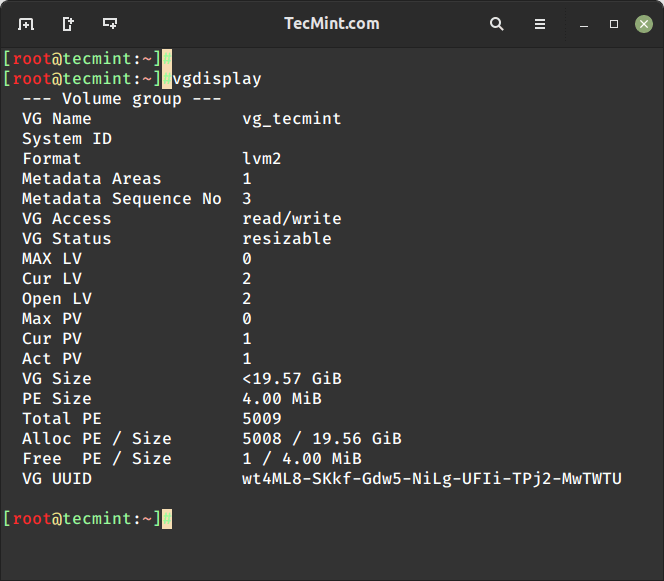Click the lvm2 format value
The width and height of the screenshot is (664, 581).
[x=261, y=158]
